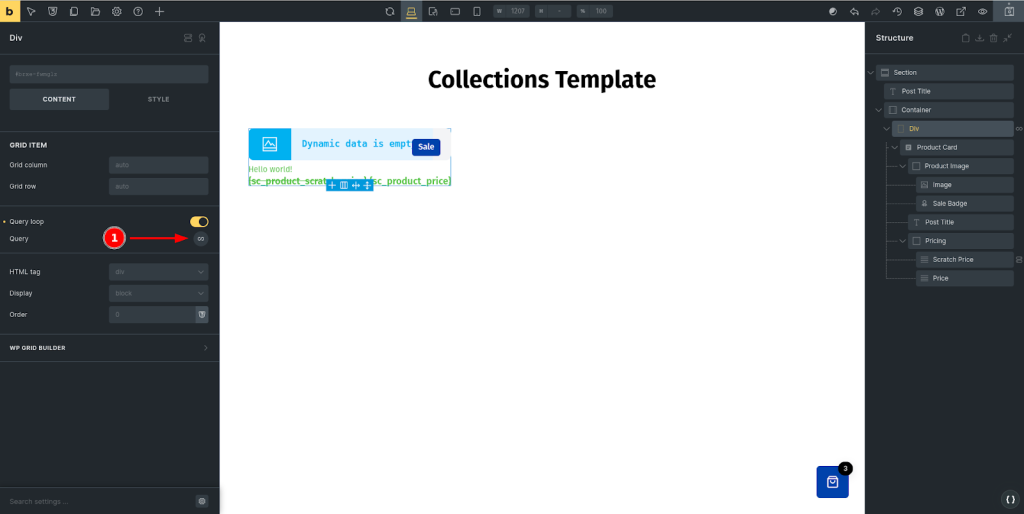Click the Bricks logo button
The width and height of the screenshot is (1024, 514).
9,11
